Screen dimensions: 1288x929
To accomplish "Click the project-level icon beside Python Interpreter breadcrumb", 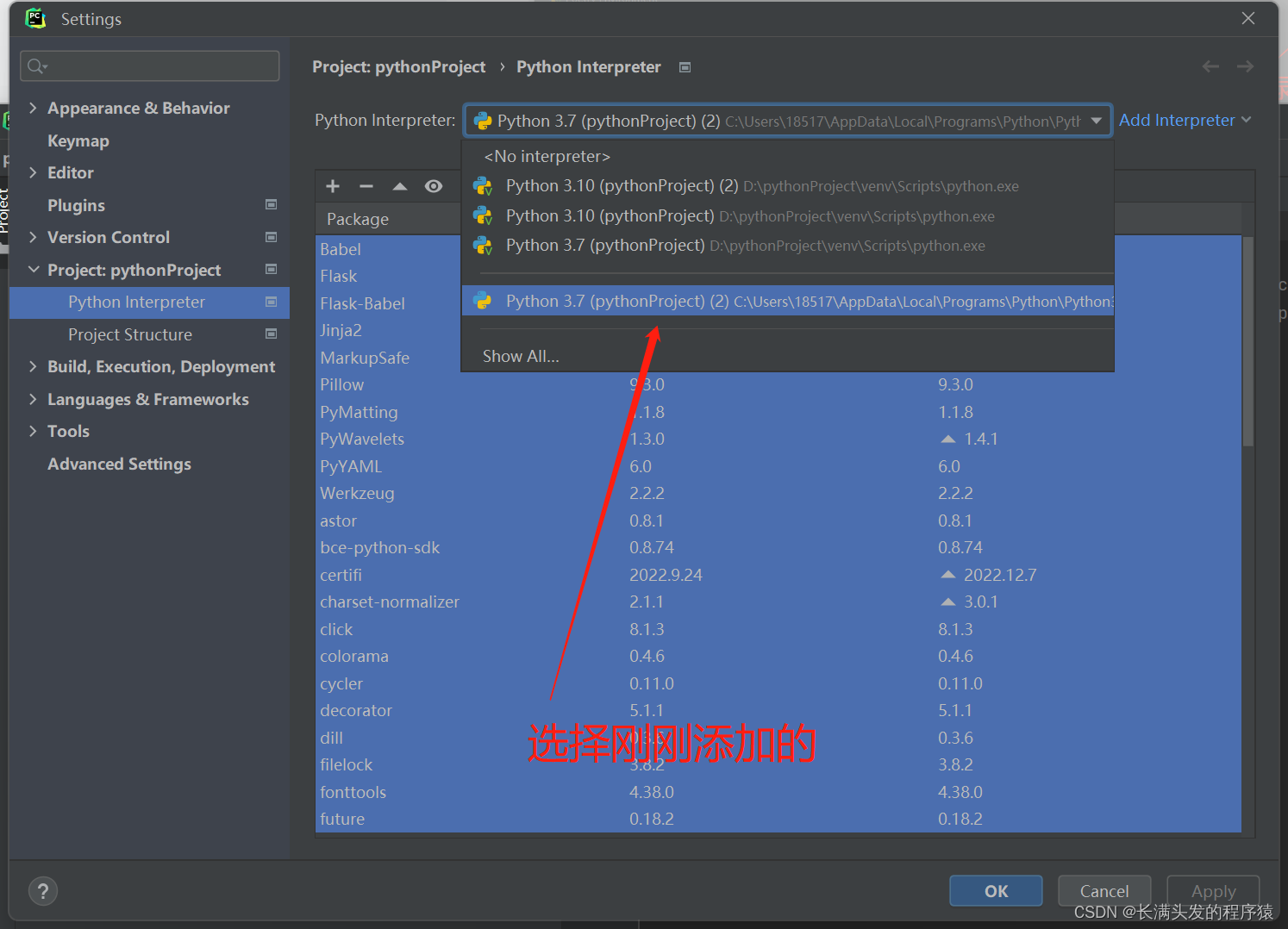I will (685, 67).
